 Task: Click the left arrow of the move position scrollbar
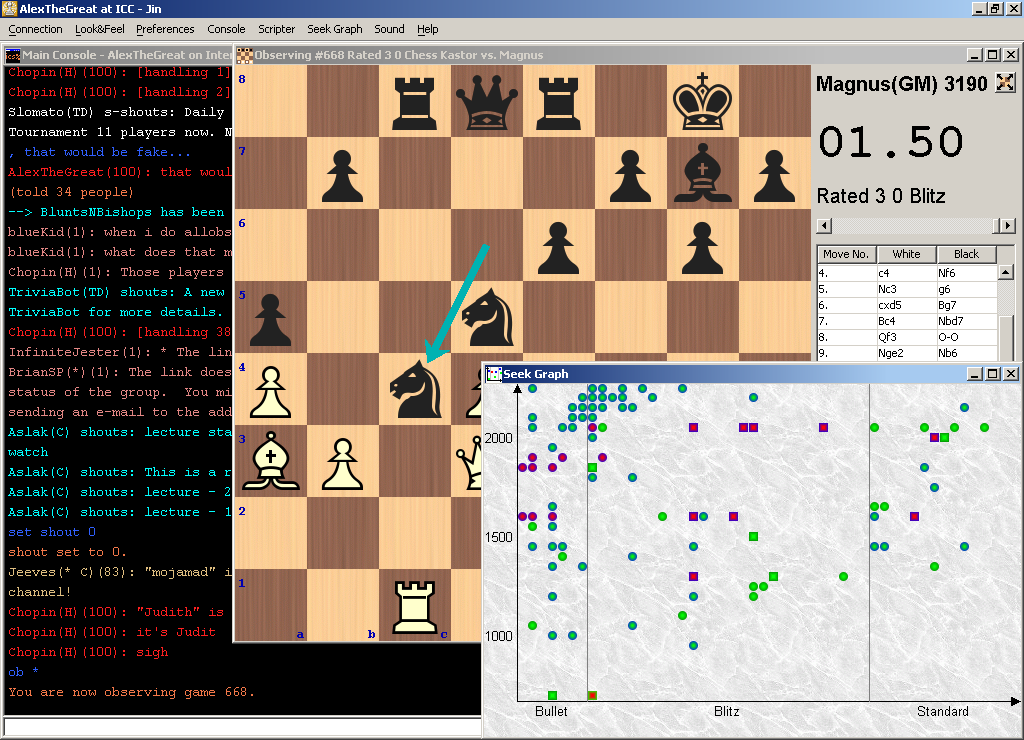coord(825,226)
